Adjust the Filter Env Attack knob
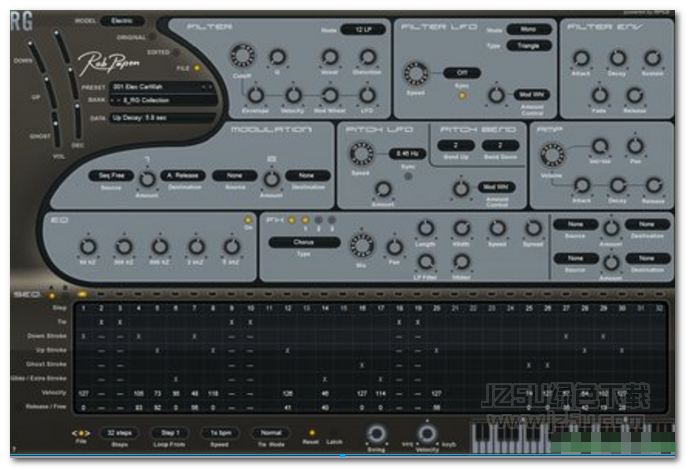The width and height of the screenshot is (686, 469). (581, 58)
